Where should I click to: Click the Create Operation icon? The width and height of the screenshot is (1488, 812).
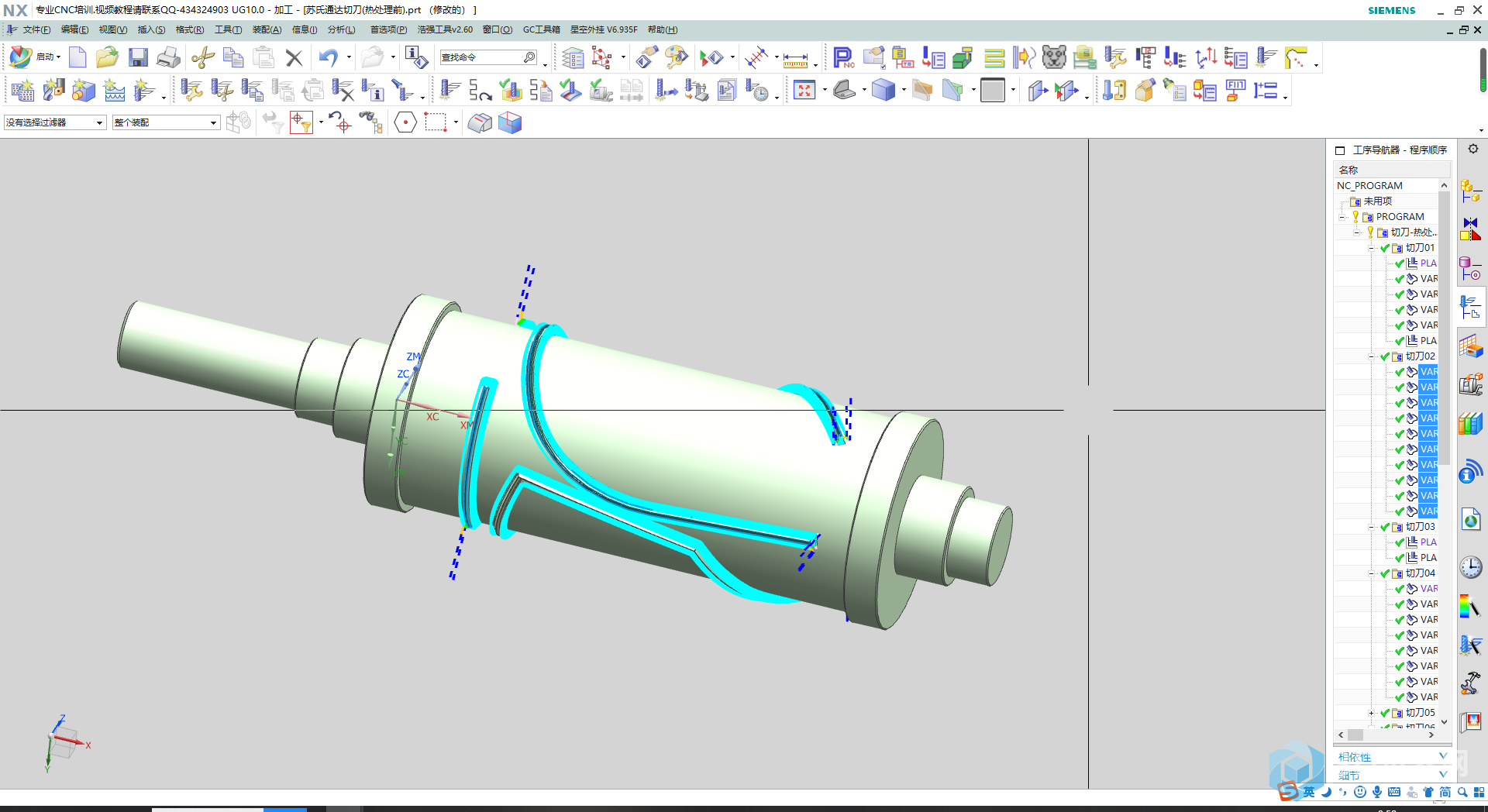coord(144,91)
